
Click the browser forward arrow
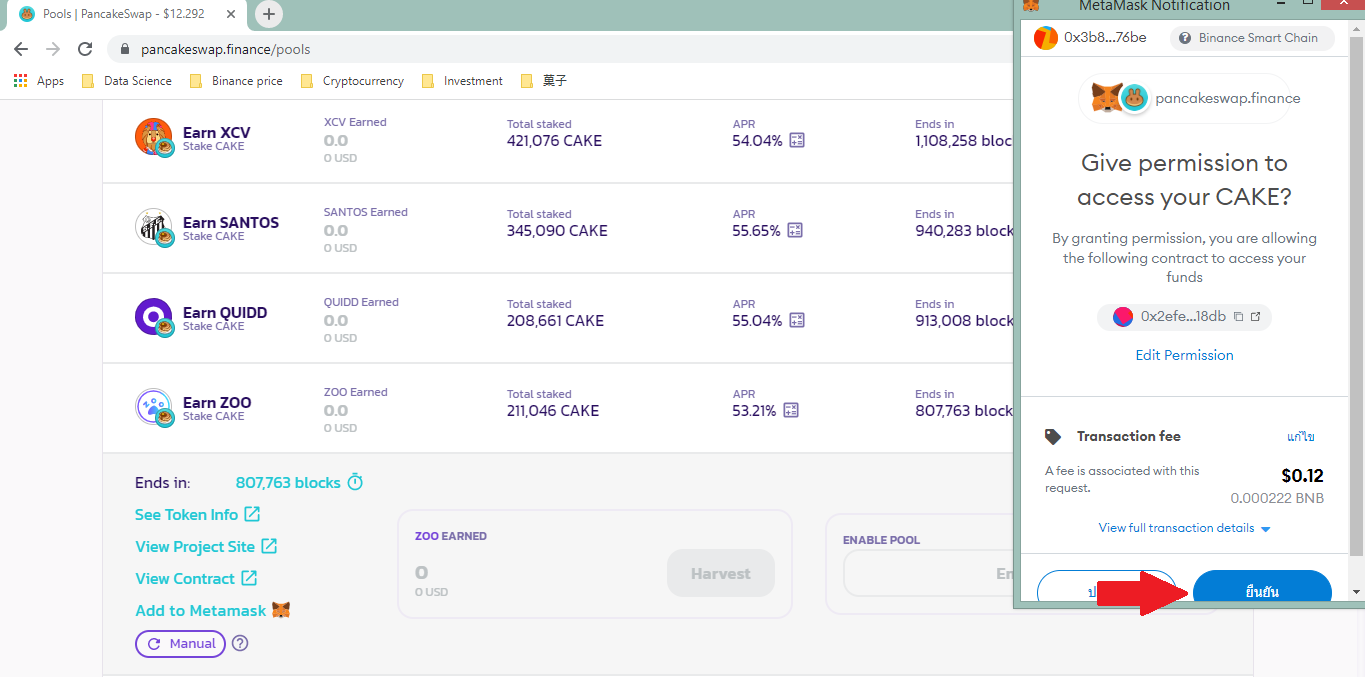click(x=53, y=49)
